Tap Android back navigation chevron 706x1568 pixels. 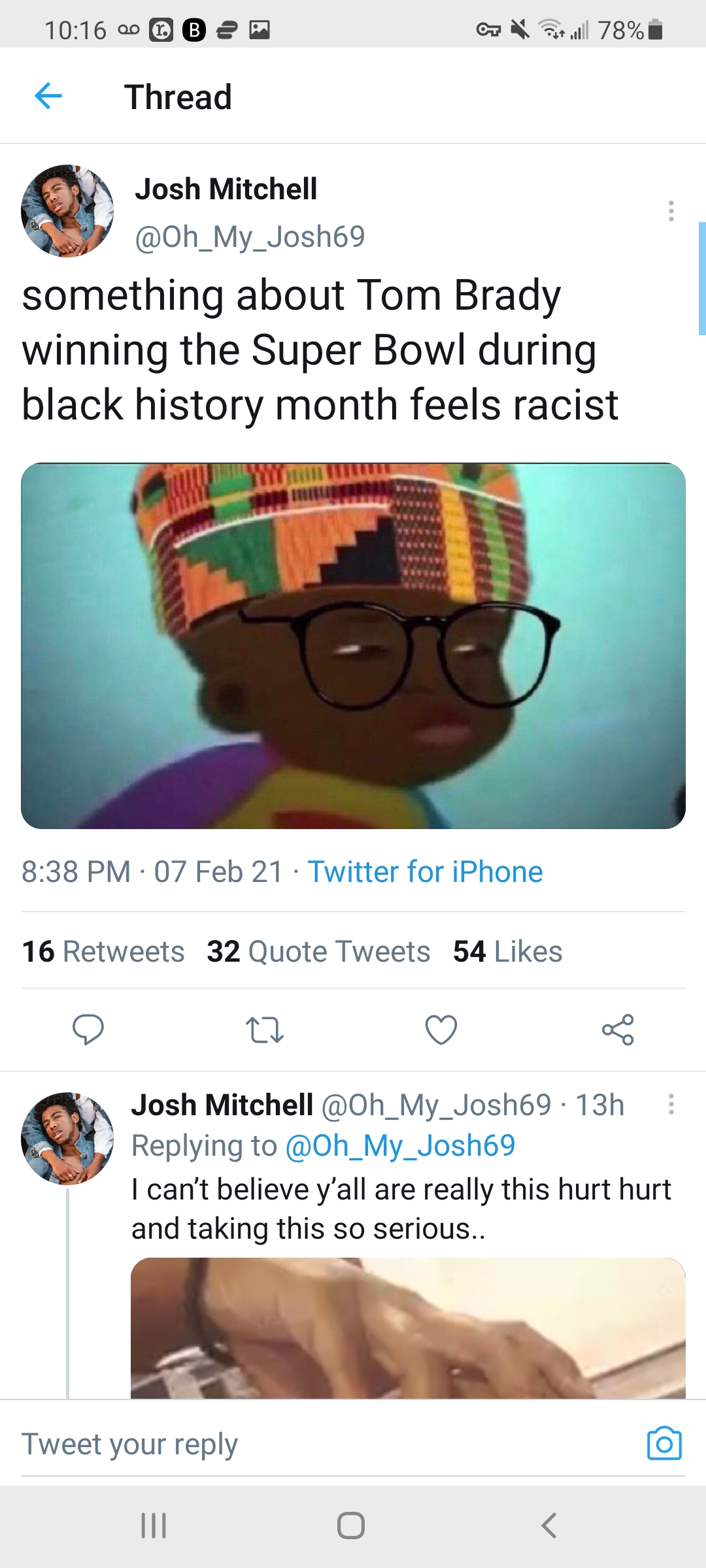tap(549, 1526)
